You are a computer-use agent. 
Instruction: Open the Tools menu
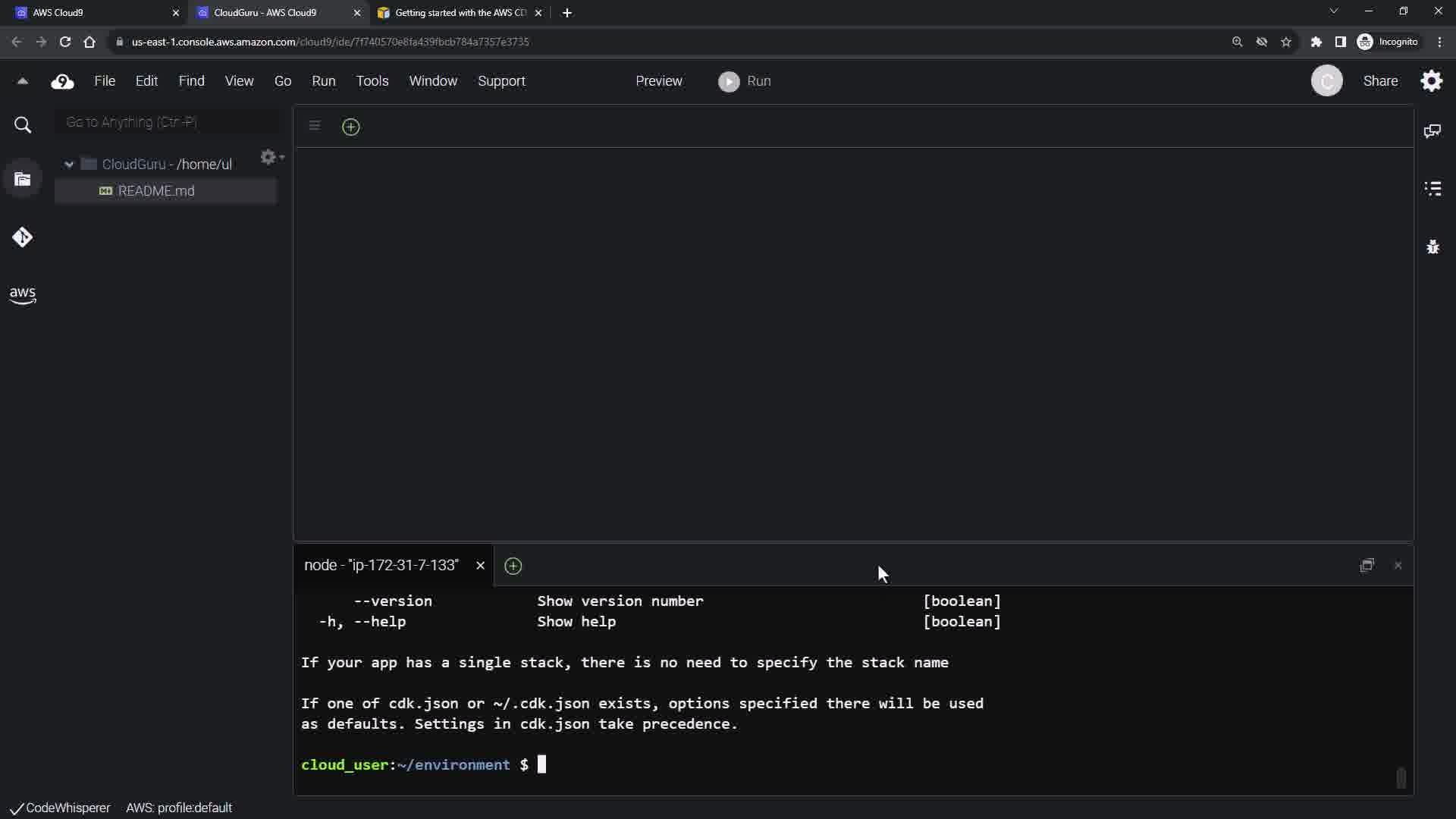click(x=372, y=81)
